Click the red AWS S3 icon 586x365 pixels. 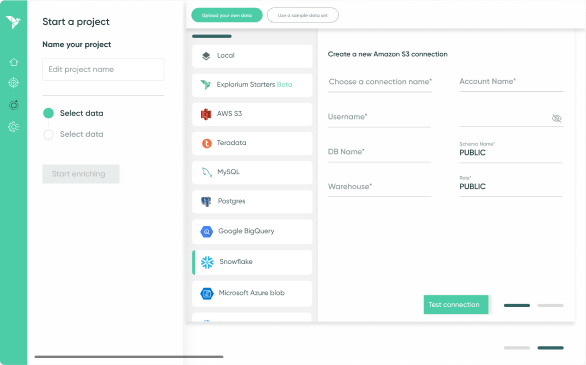pos(206,114)
